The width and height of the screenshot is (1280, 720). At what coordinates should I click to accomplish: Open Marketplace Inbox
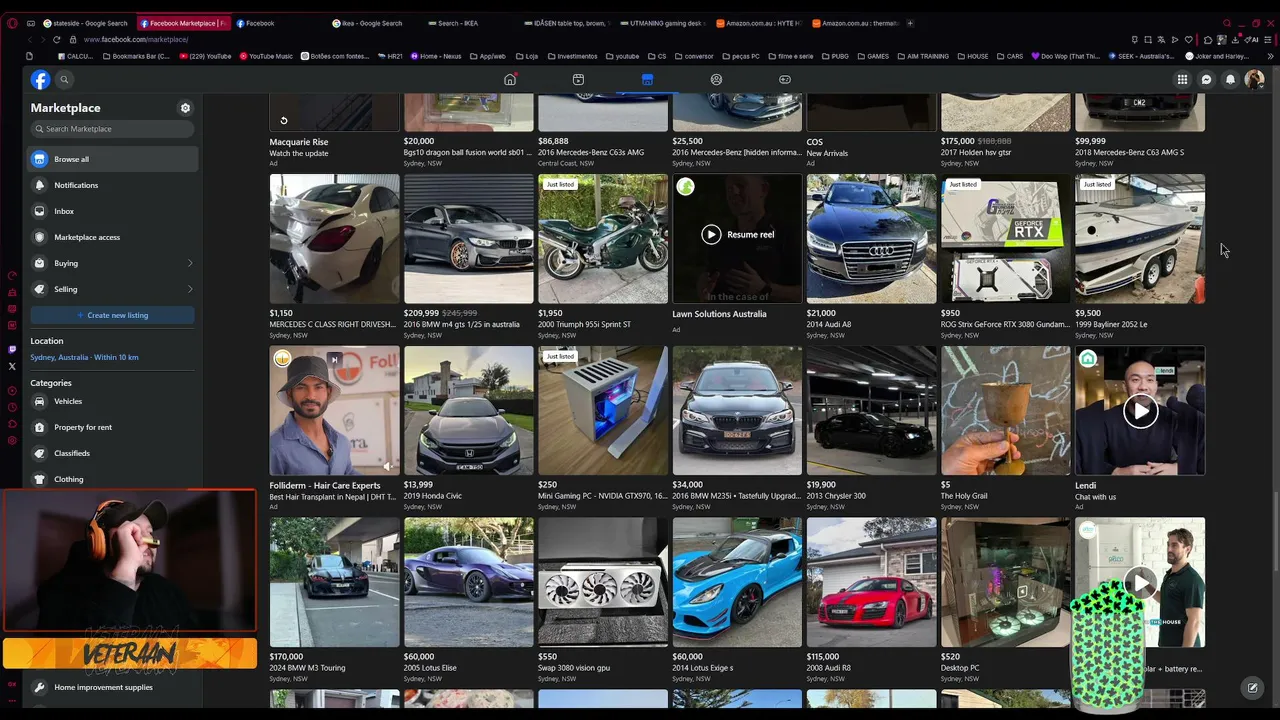pos(112,211)
